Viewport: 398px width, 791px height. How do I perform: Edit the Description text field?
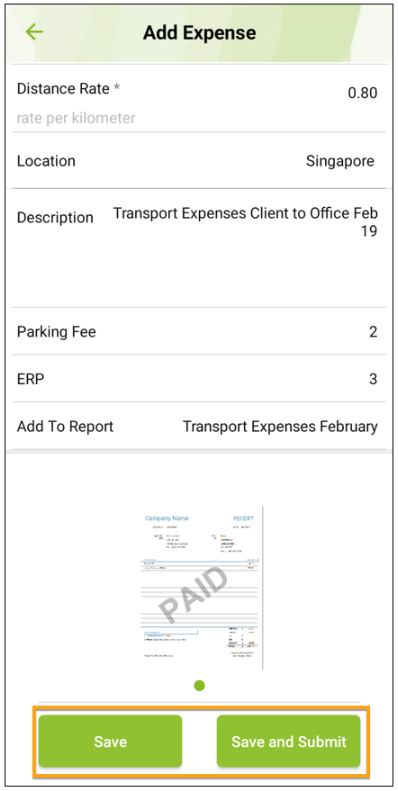click(x=199, y=248)
